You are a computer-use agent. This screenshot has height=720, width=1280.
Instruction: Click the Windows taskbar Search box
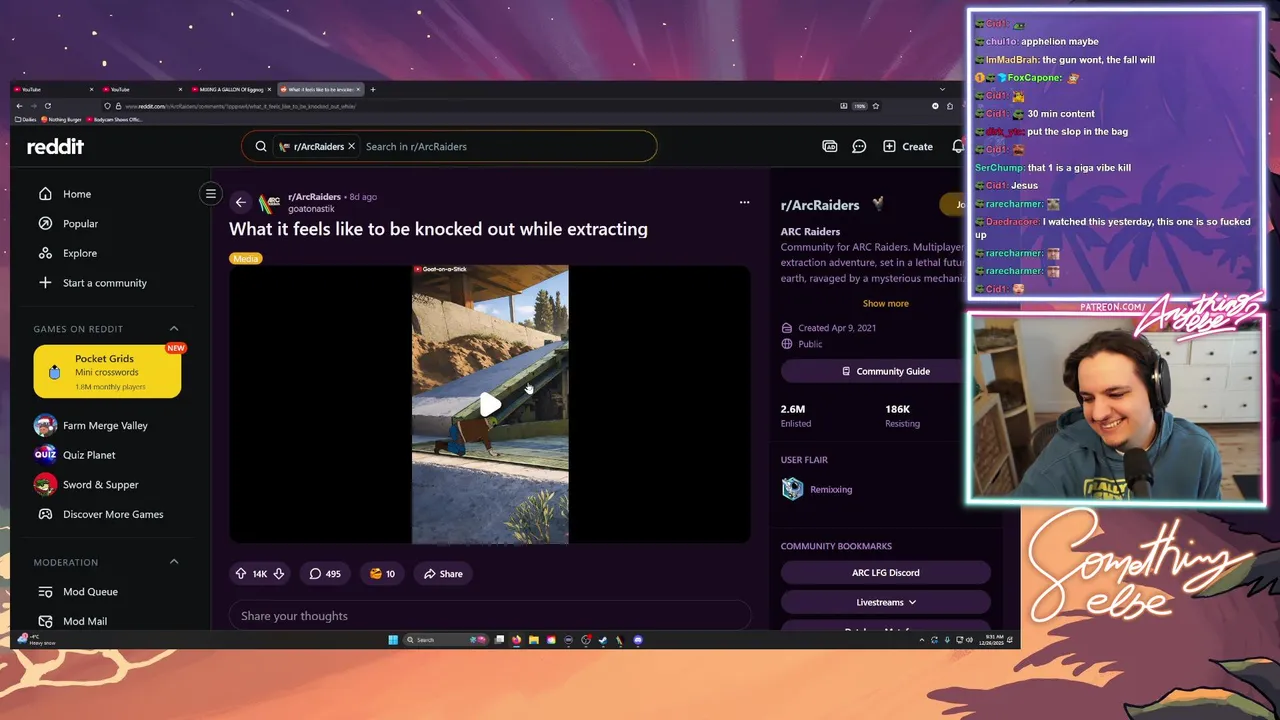coord(446,640)
